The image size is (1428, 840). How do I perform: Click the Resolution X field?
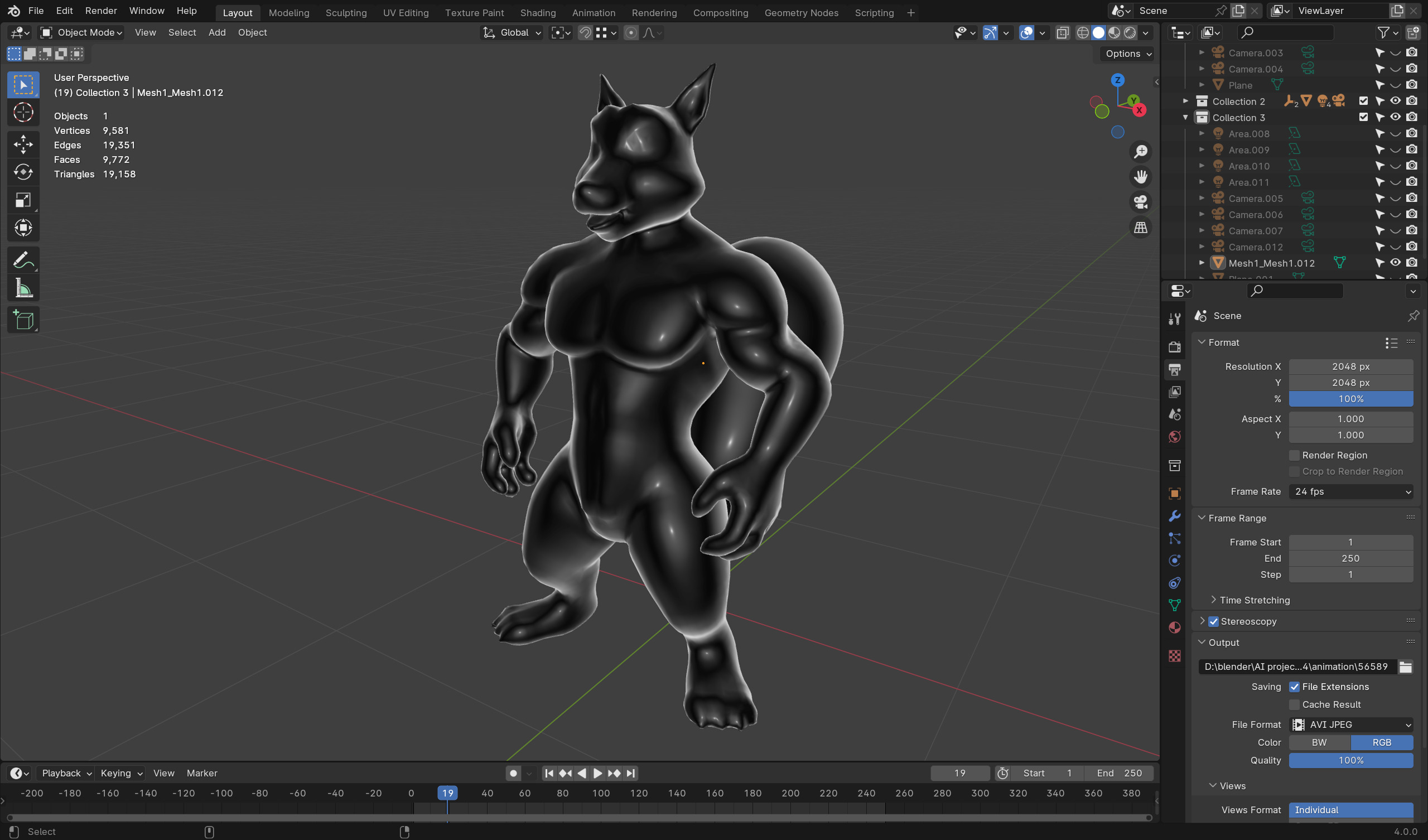[x=1351, y=366]
